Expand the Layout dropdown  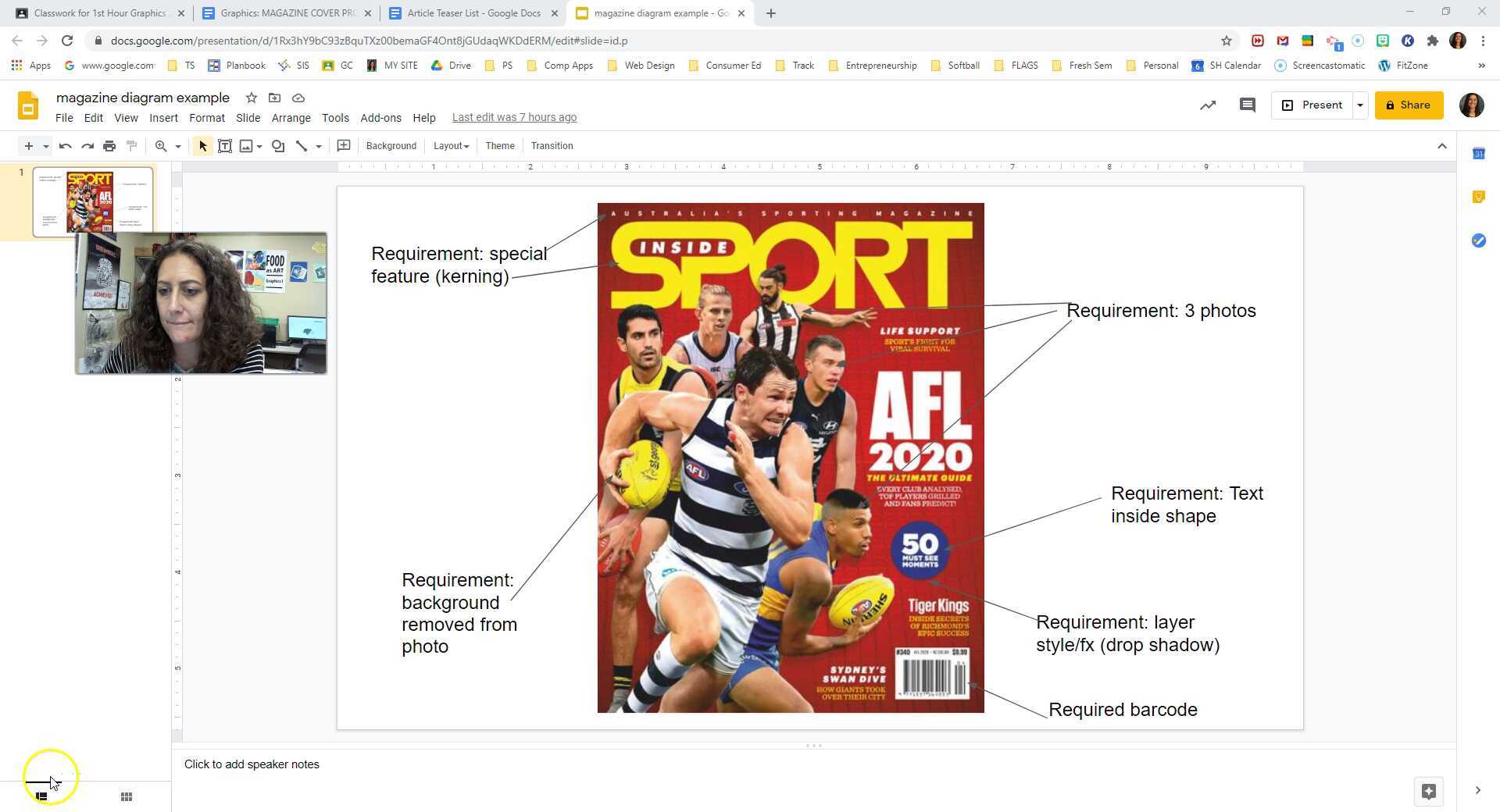(x=451, y=146)
